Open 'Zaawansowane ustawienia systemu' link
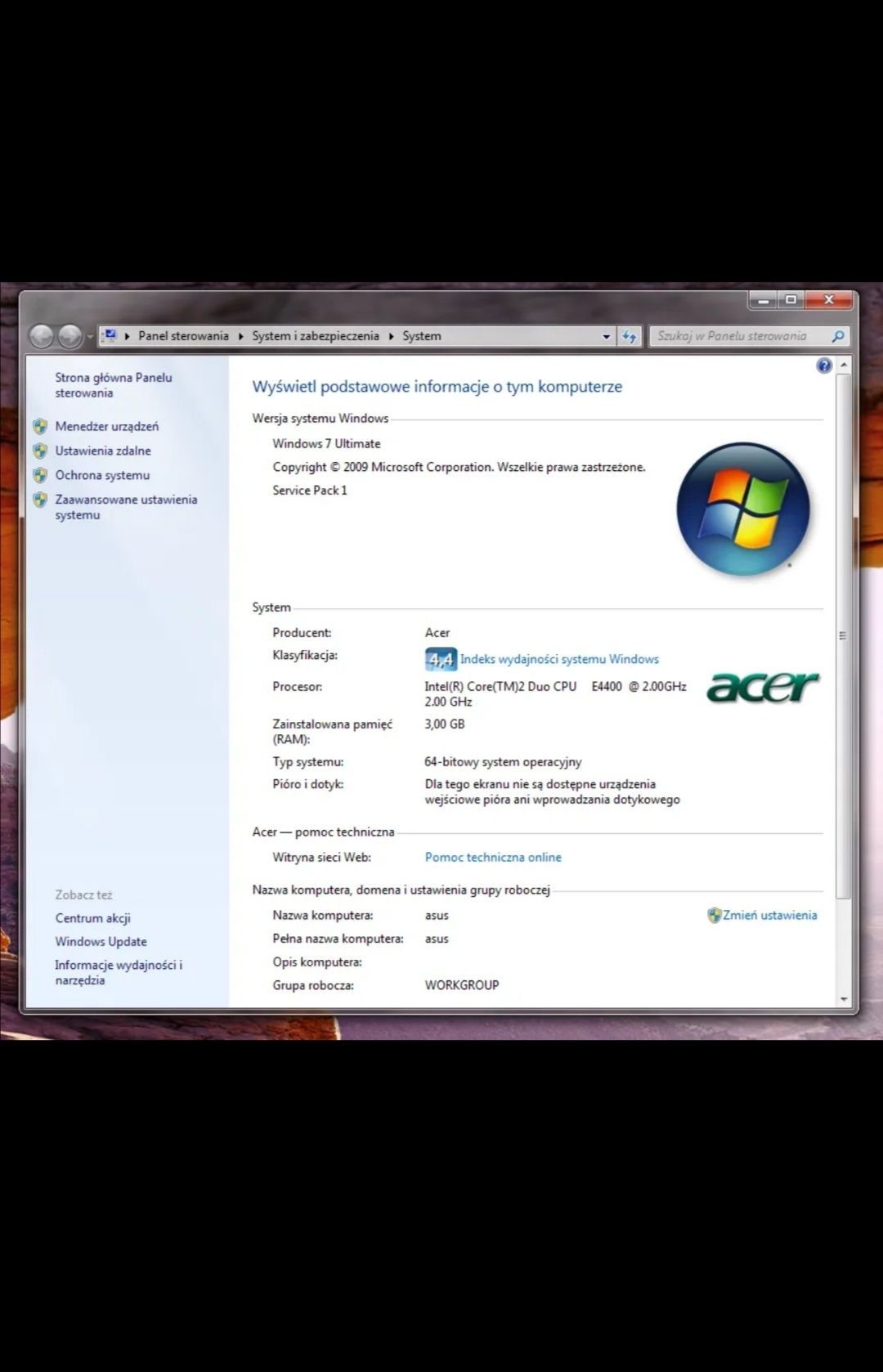The height and width of the screenshot is (1372, 883). [x=126, y=507]
